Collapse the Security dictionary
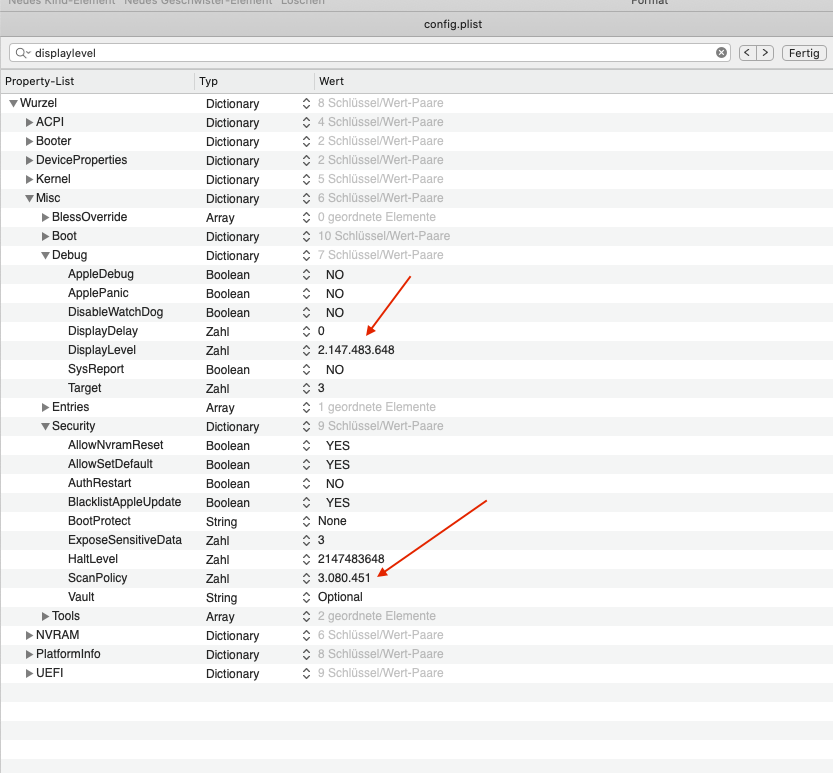Image resolution: width=833 pixels, height=773 pixels. pos(45,427)
